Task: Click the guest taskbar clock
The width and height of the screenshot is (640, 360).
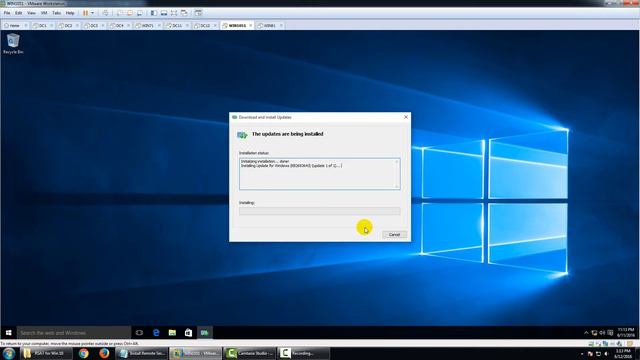Action: (x=625, y=332)
